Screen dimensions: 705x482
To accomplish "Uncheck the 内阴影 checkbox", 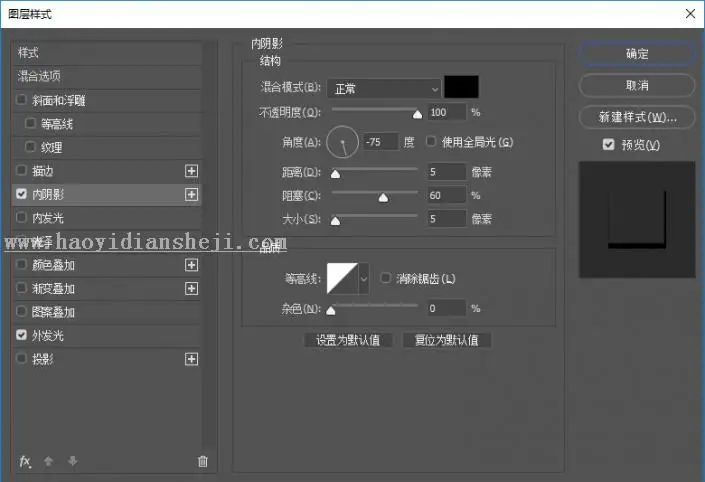I will click(21, 193).
